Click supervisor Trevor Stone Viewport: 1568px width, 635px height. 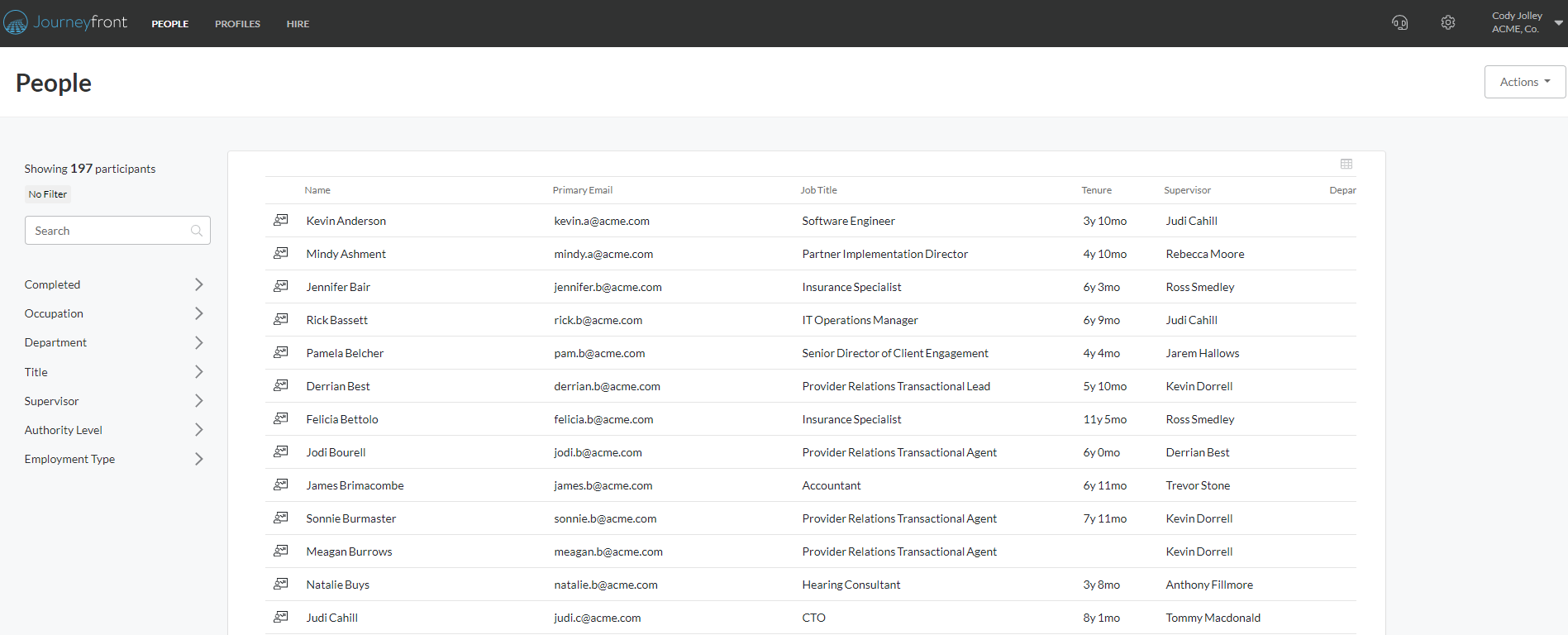pyautogui.click(x=1198, y=485)
